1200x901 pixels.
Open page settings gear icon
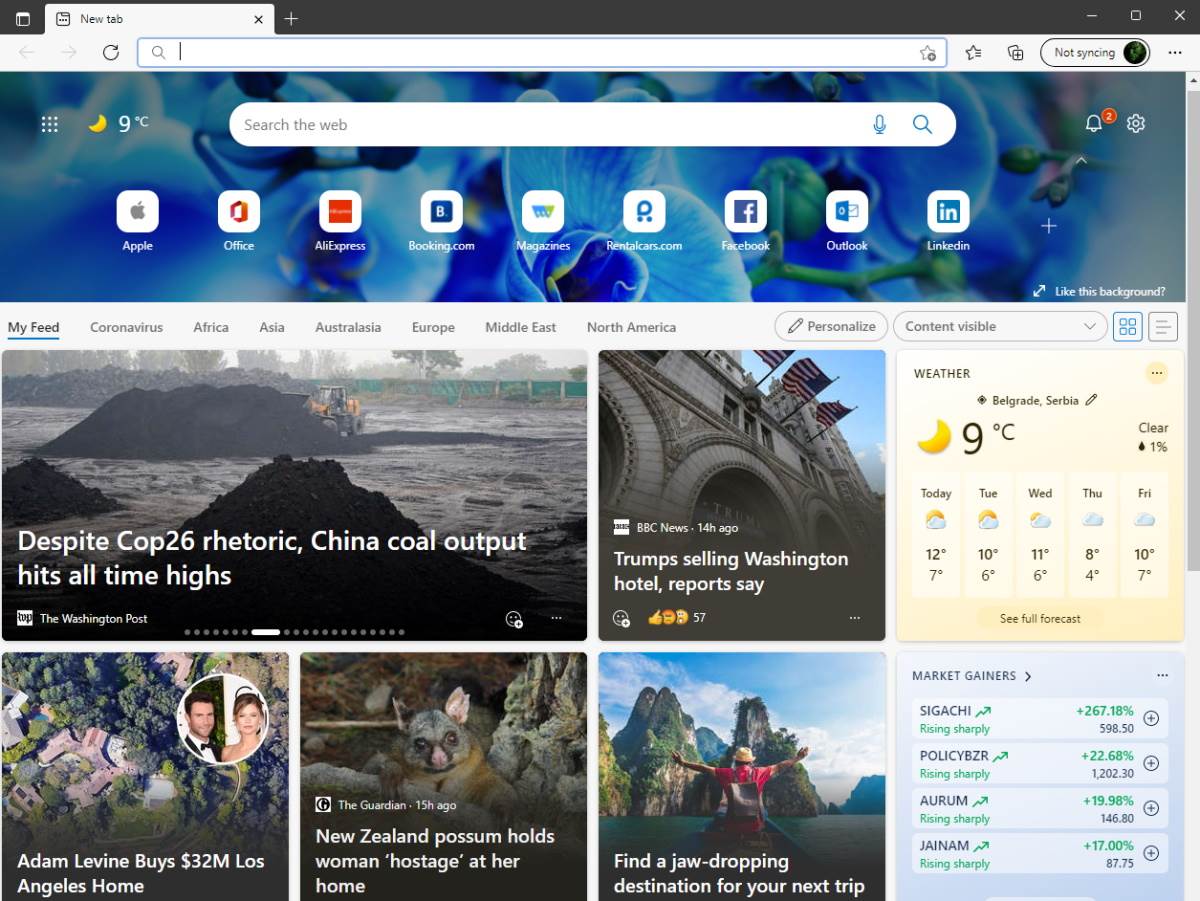point(1136,123)
